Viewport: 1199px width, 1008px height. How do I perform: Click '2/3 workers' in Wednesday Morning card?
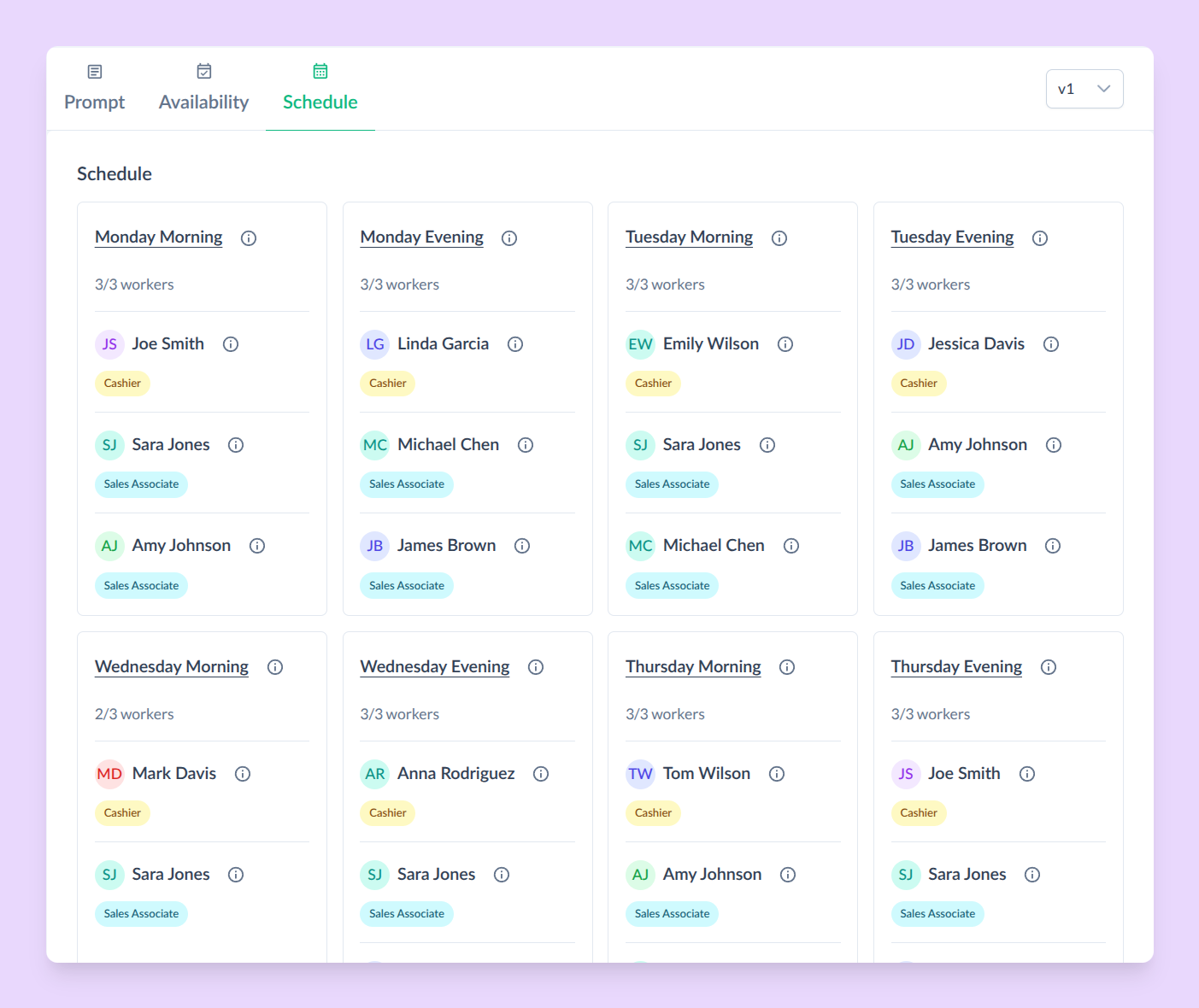pyautogui.click(x=134, y=714)
